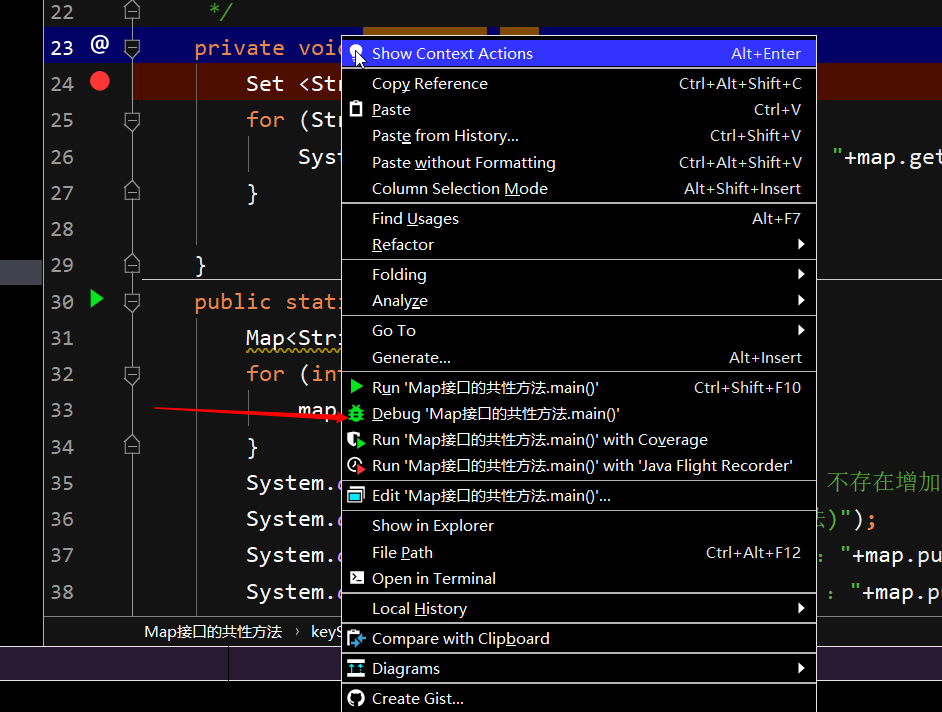942x712 pixels.
Task: Collapse the main method fold at line 30
Action: (x=132, y=302)
